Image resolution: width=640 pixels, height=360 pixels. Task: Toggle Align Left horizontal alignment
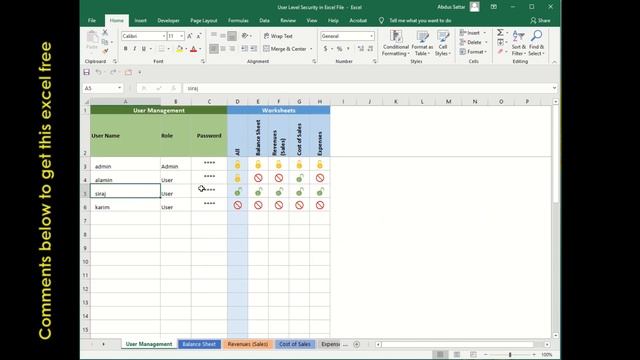point(214,49)
